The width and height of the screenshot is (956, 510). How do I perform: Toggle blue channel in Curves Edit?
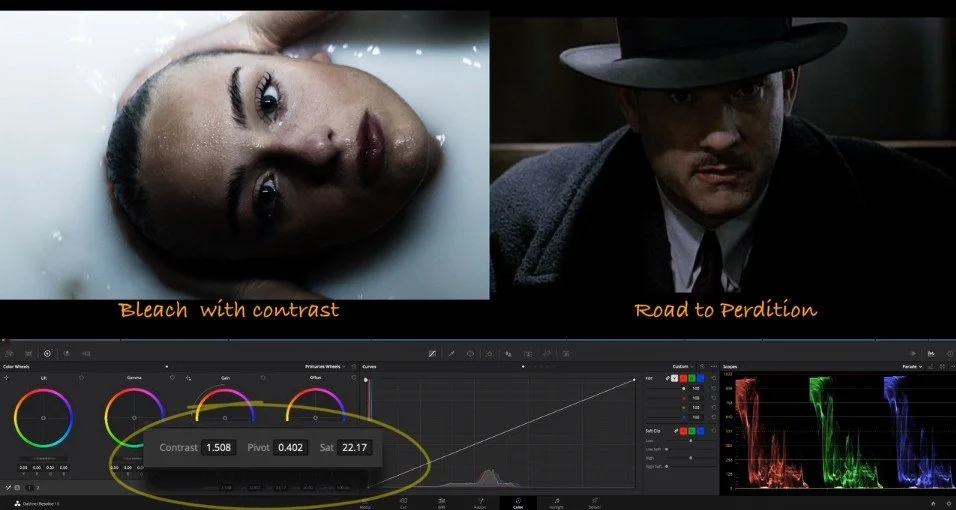[701, 378]
